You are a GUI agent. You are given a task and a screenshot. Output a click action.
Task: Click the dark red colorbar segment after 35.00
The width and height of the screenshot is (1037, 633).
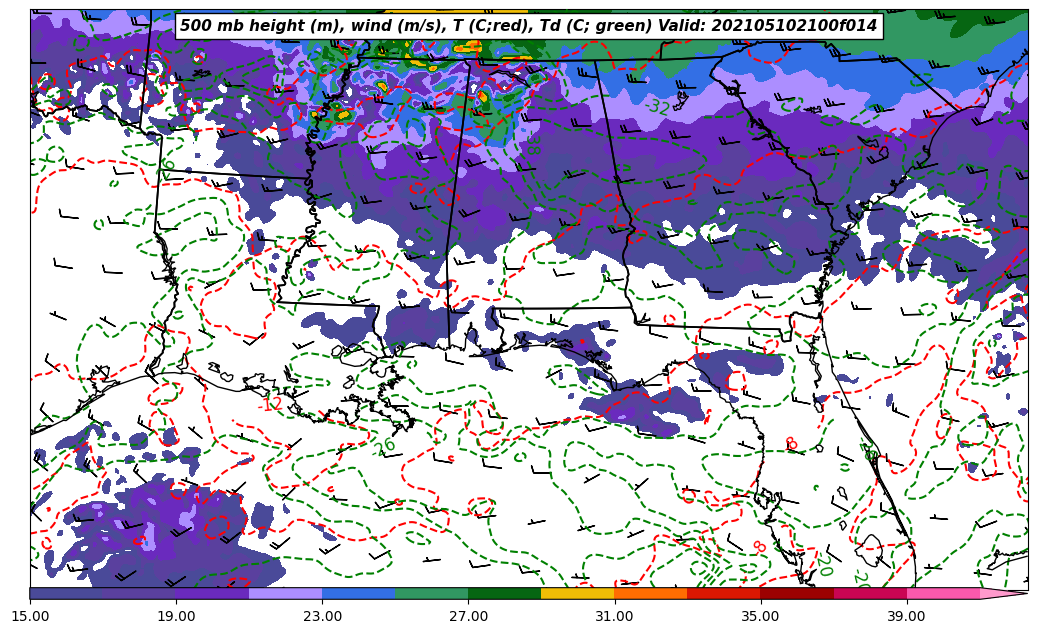click(796, 593)
